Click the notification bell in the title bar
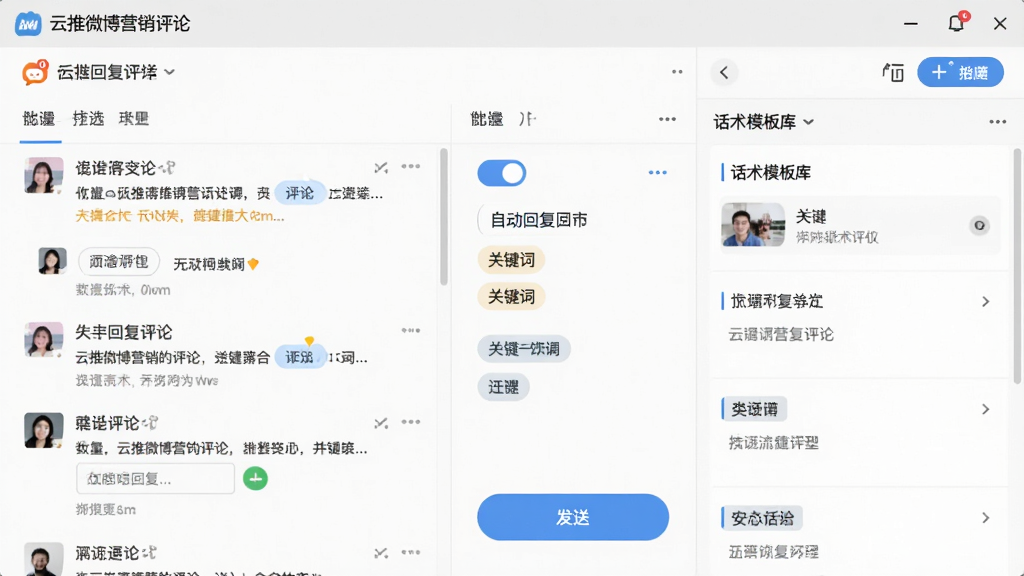This screenshot has width=1024, height=576. pos(956,24)
